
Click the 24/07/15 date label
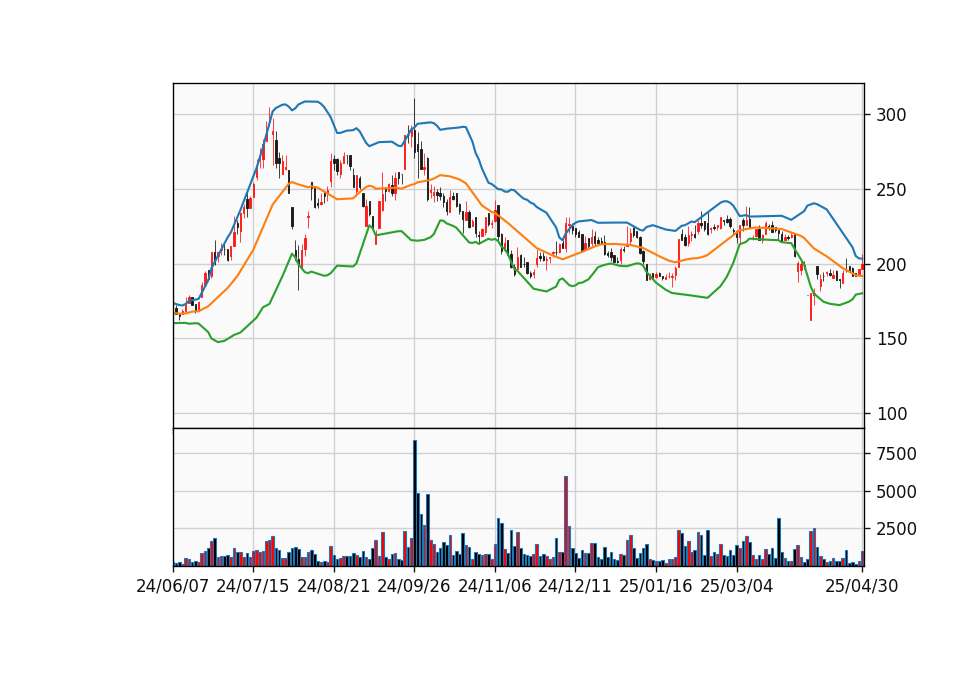tap(253, 586)
